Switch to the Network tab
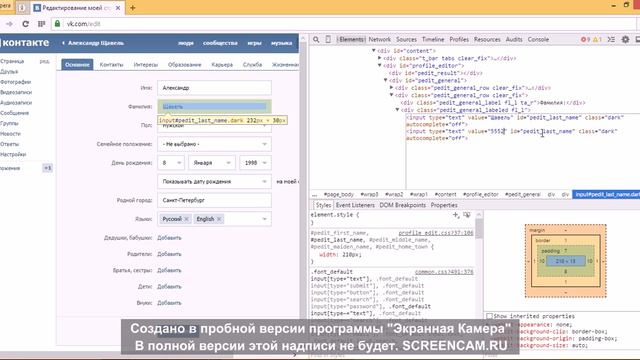 tap(380, 40)
